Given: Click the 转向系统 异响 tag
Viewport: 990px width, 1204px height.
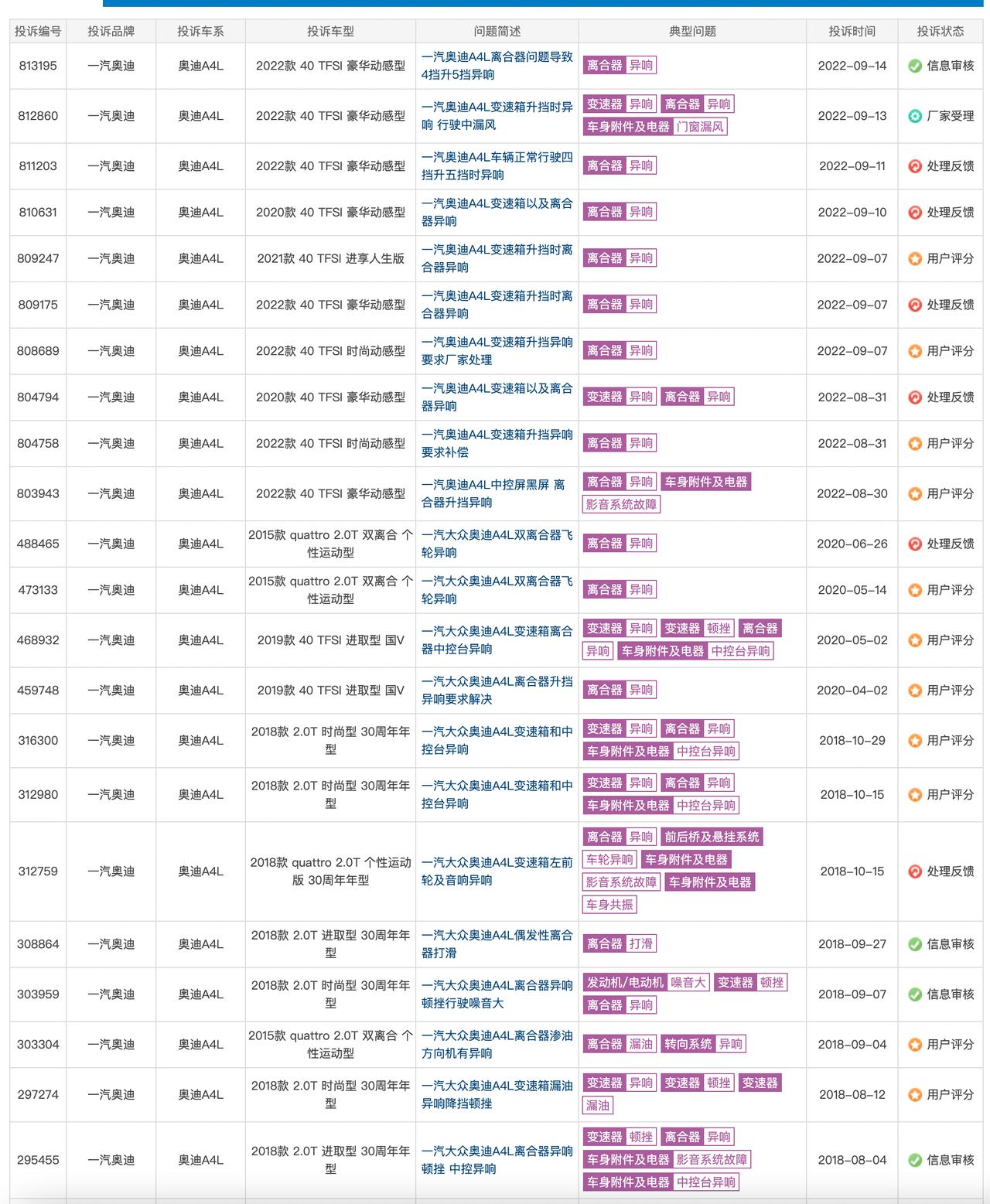Looking at the screenshot, I should (x=703, y=1045).
